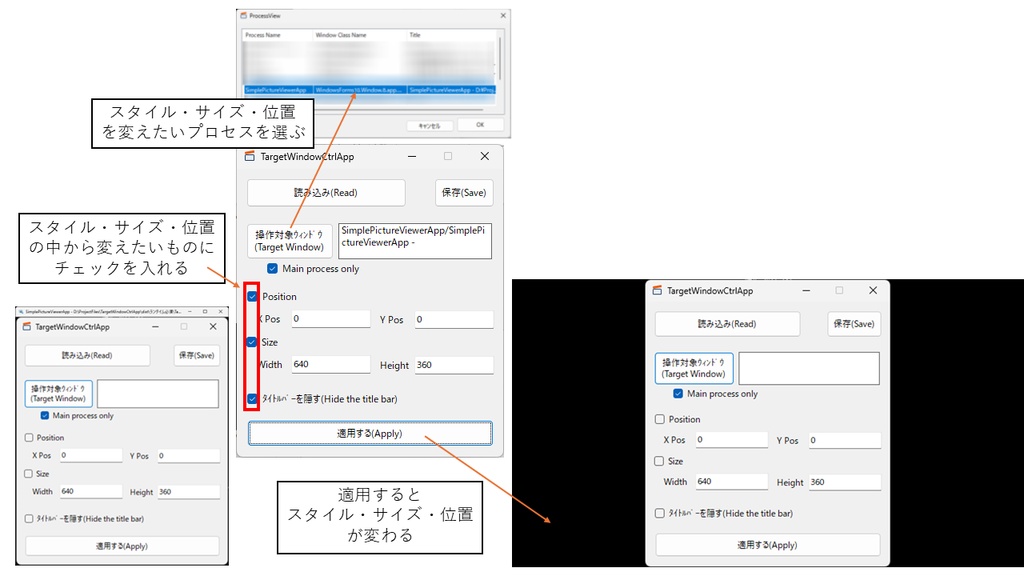Click the ProcessView title bar app icon
Viewport: 1024px width, 576px height.
(x=244, y=15)
